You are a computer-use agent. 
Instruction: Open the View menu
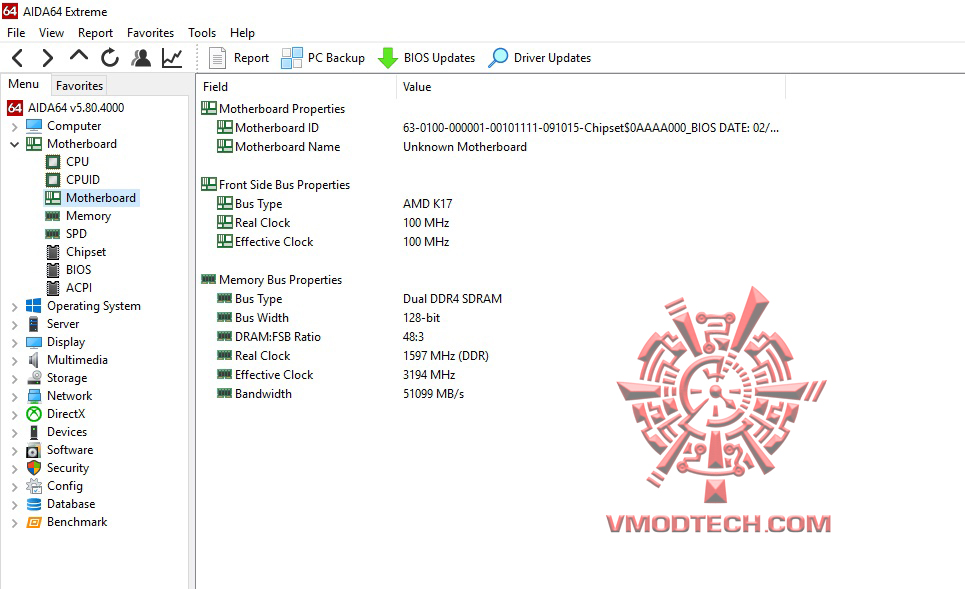(x=51, y=33)
